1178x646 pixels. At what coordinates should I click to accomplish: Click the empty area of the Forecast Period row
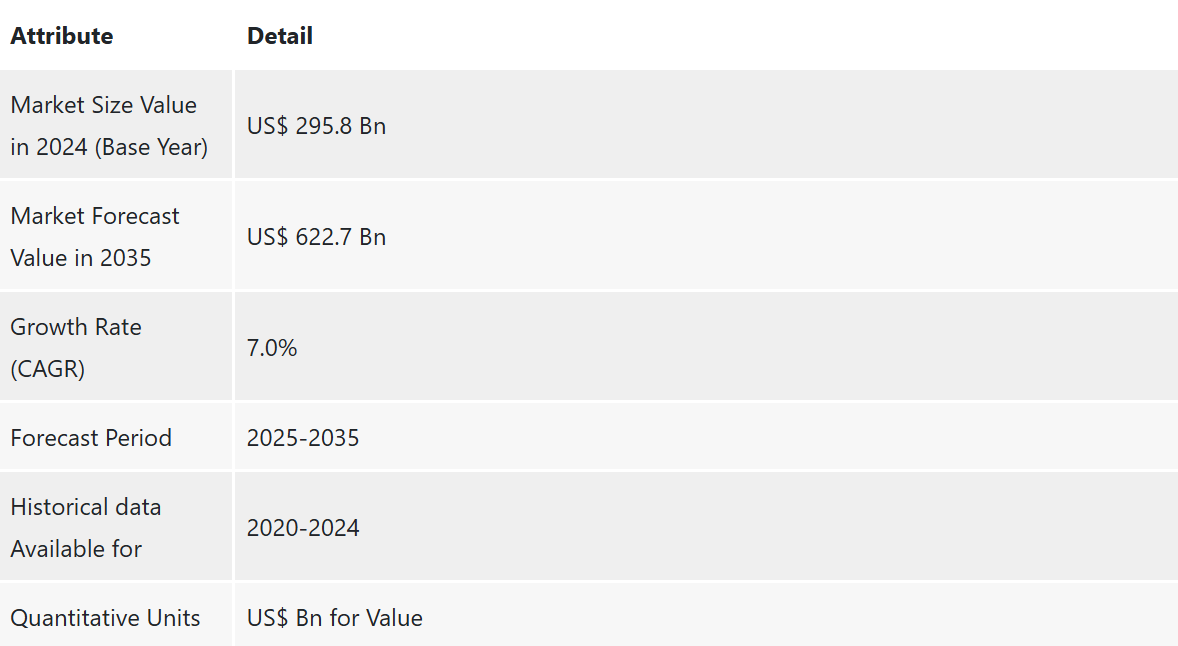[766, 438]
